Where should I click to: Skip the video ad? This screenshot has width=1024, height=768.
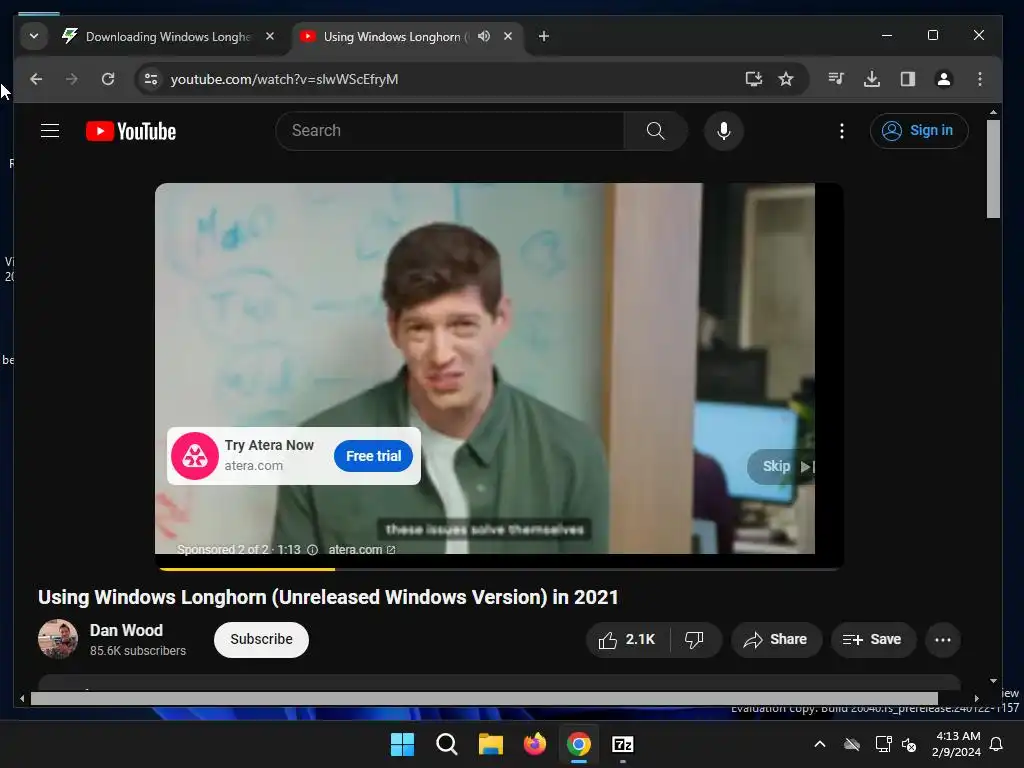click(x=781, y=466)
